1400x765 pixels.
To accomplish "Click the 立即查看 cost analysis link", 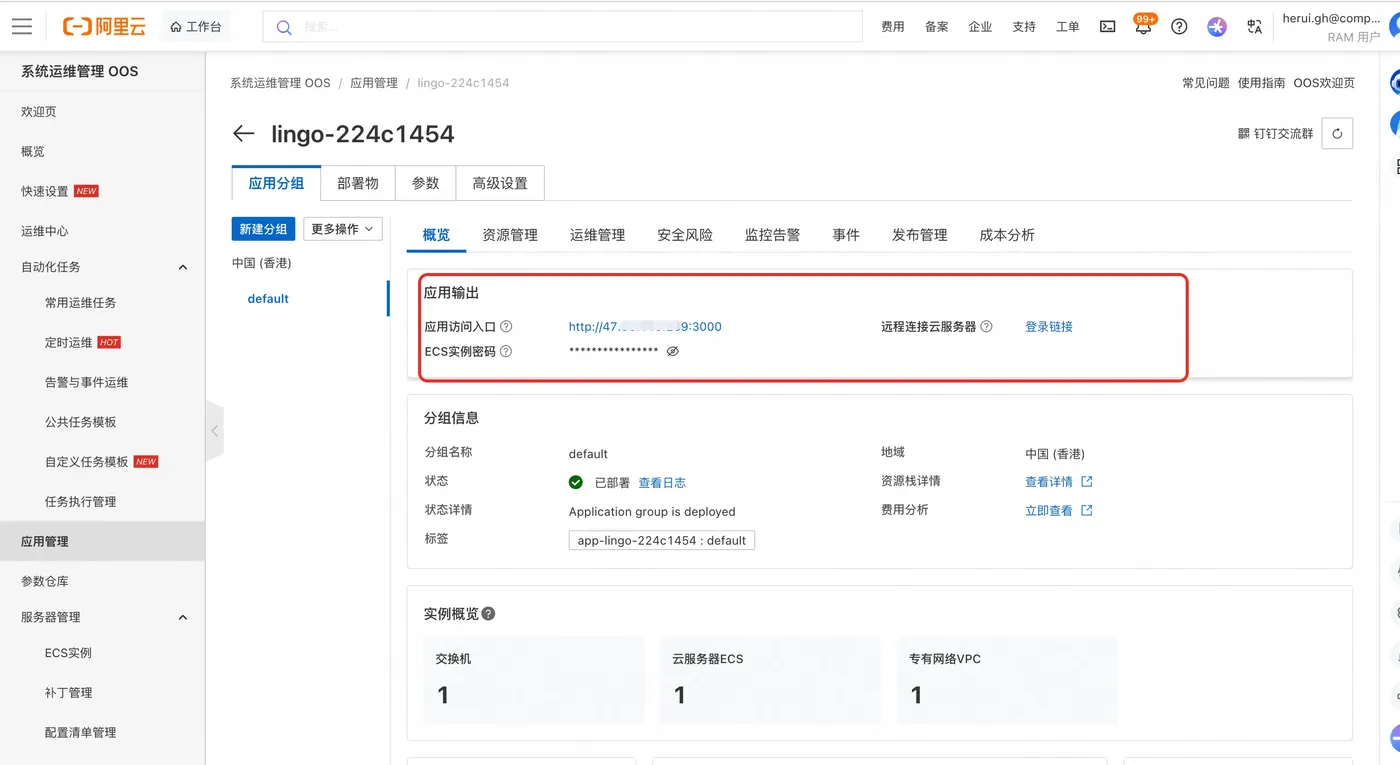I will tap(1059, 511).
